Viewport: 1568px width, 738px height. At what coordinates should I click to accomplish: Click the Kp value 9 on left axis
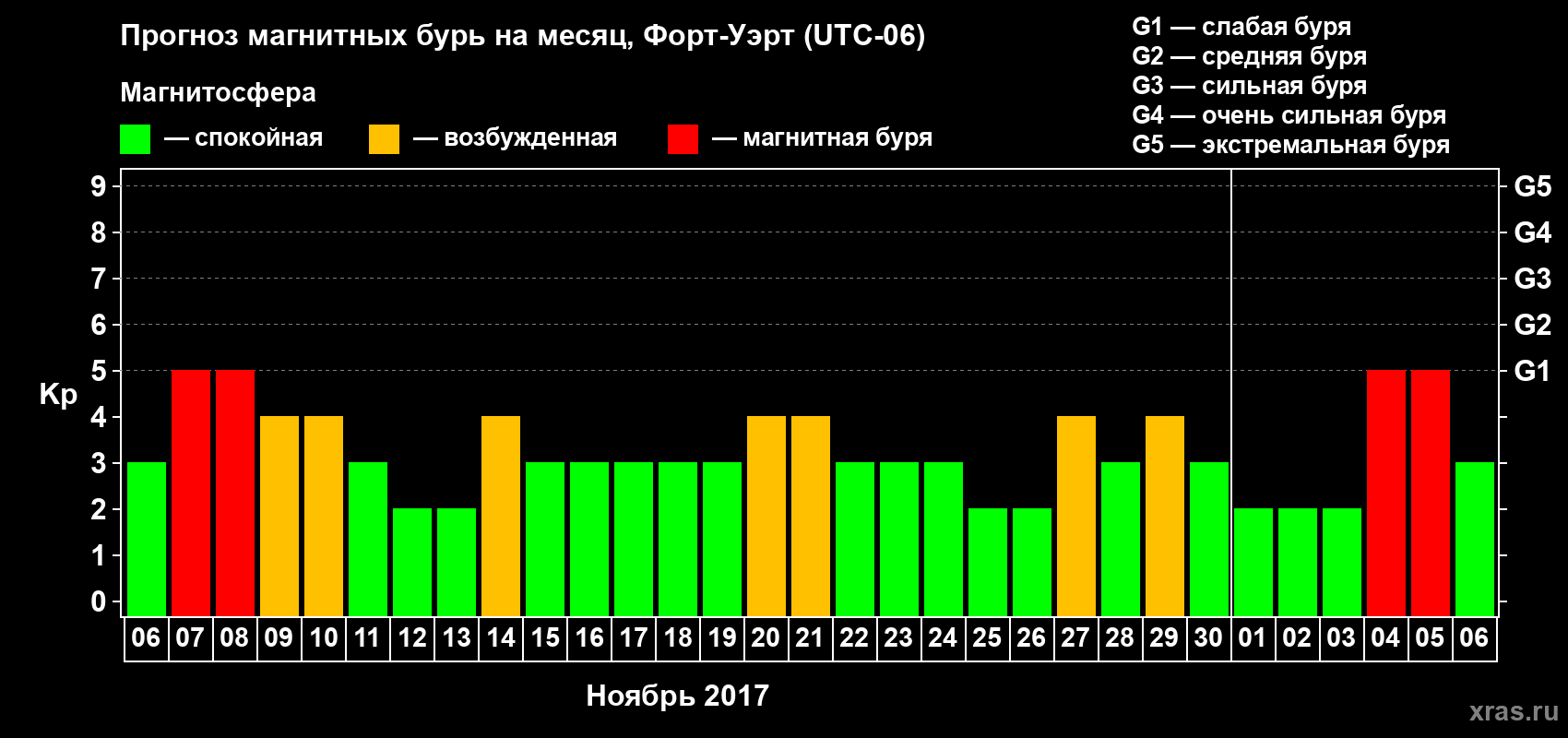99,186
